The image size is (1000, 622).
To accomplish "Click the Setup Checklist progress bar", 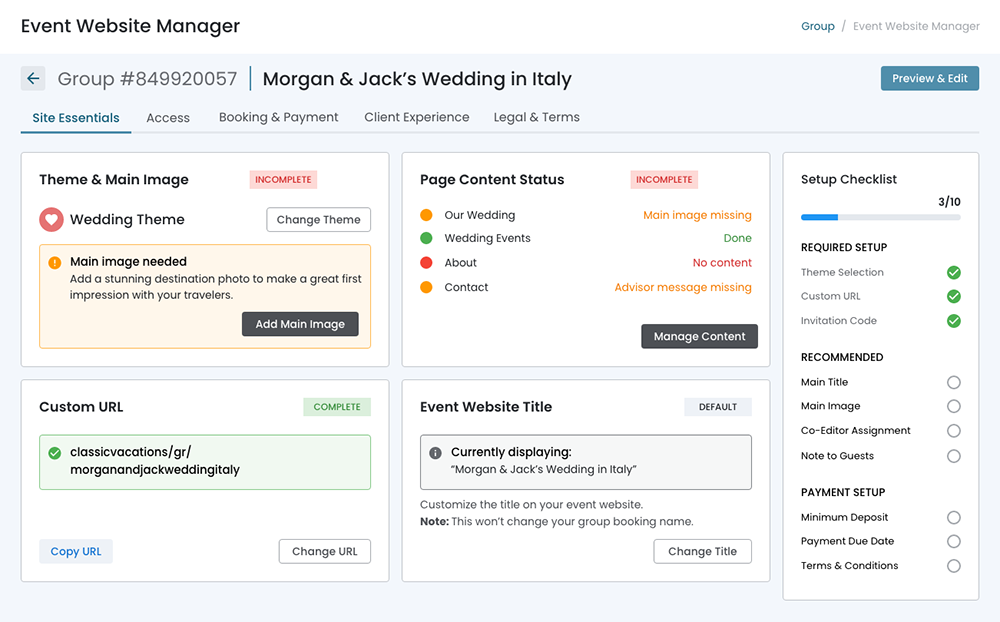I will click(880, 216).
